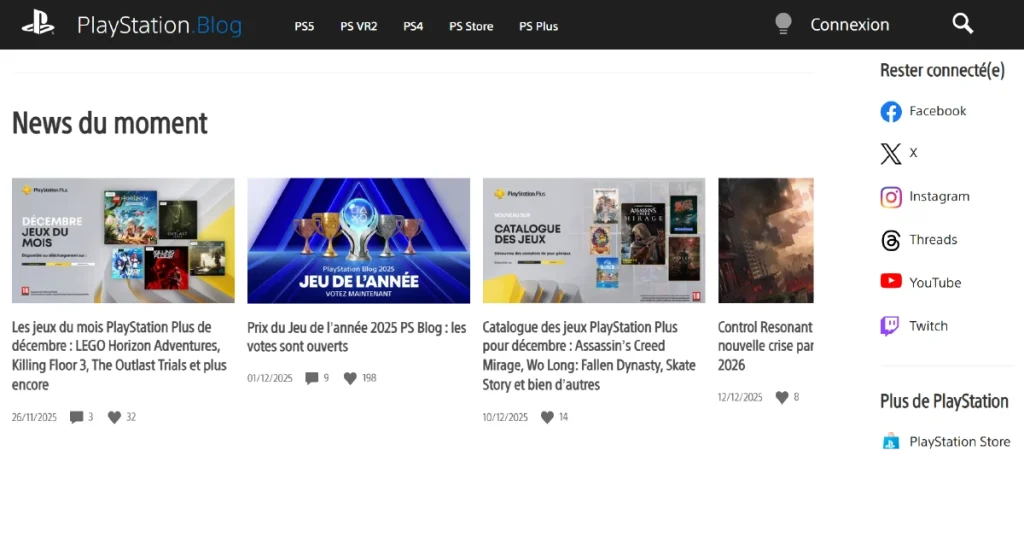Like the 10/12/2025 catalogue article heart

547,417
